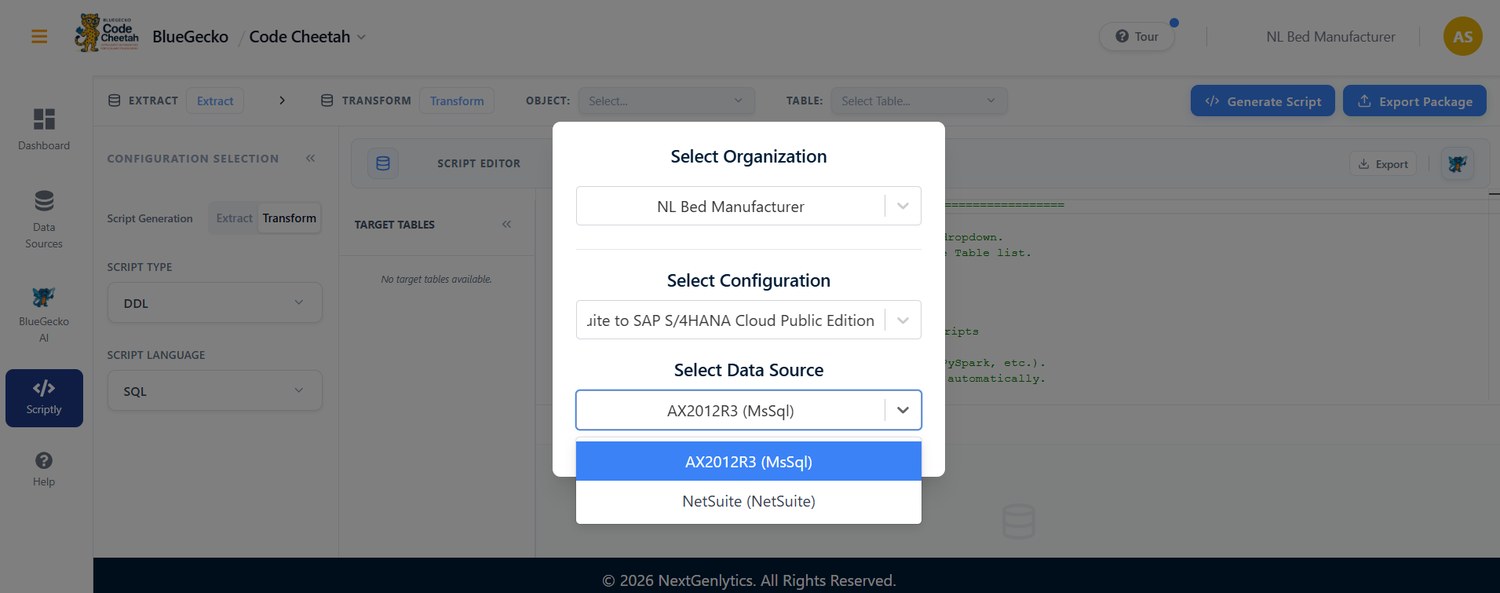Choose AX2012R3 (MsSql) from the list
The height and width of the screenshot is (593, 1500).
(748, 462)
